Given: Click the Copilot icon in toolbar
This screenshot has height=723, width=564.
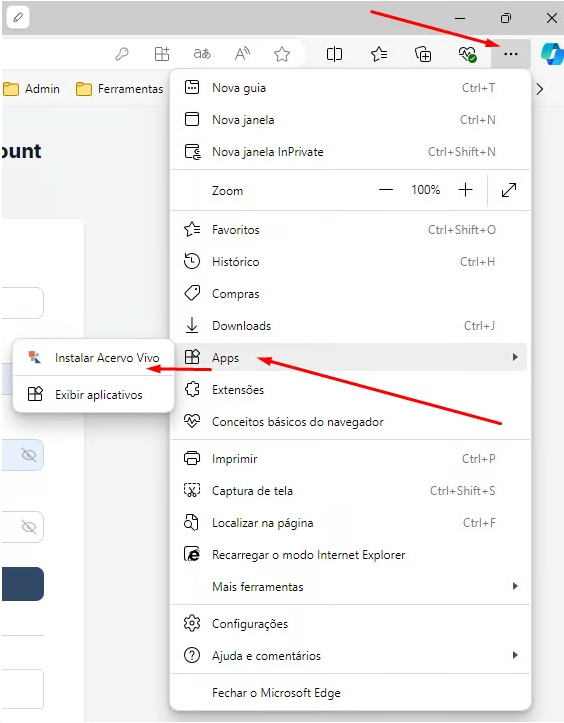Looking at the screenshot, I should click(x=552, y=54).
